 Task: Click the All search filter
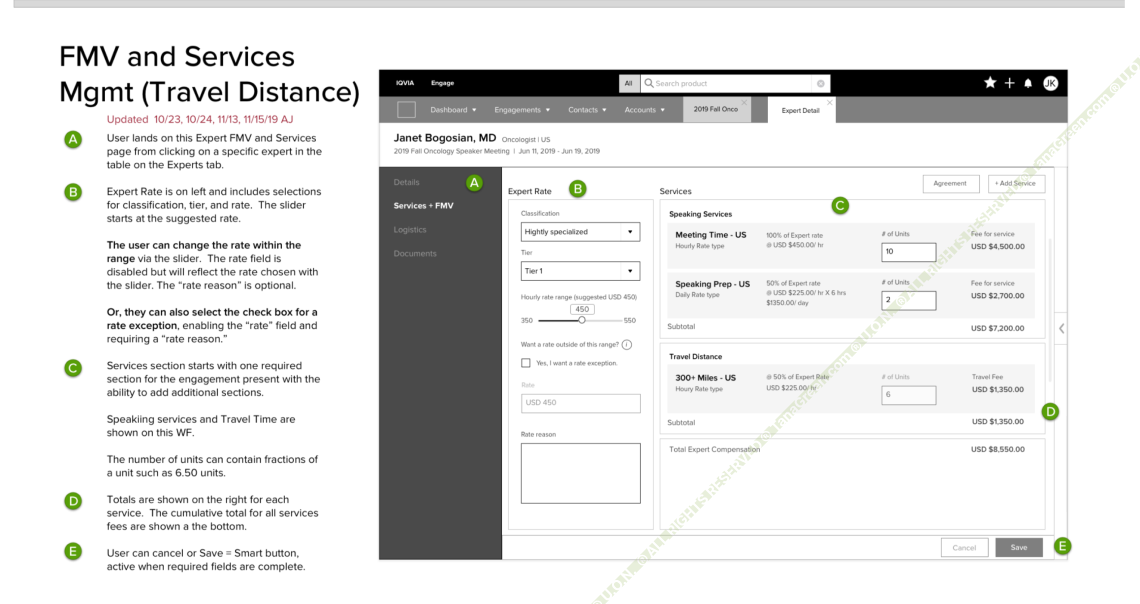[629, 84]
